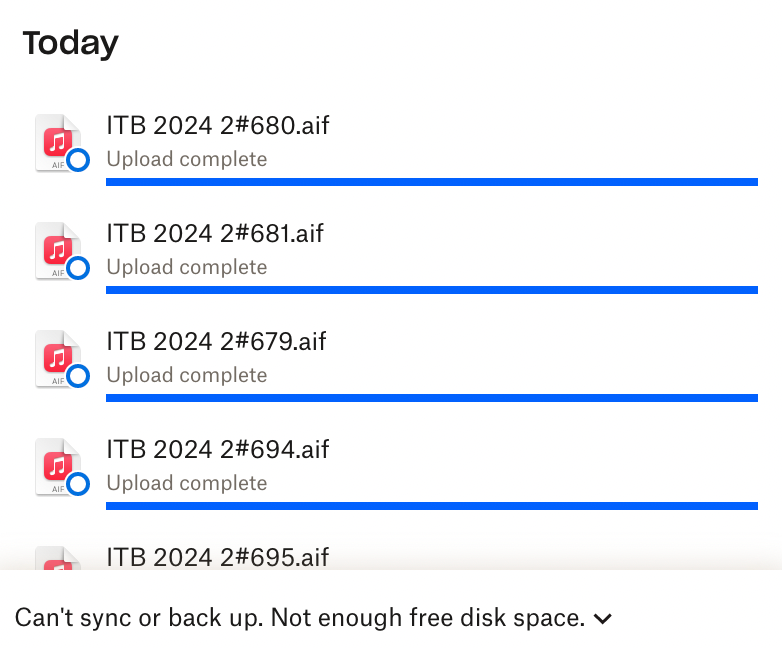This screenshot has width=782, height=648.
Task: Select the file name ITB 2024 2#679.aif
Action: [216, 342]
